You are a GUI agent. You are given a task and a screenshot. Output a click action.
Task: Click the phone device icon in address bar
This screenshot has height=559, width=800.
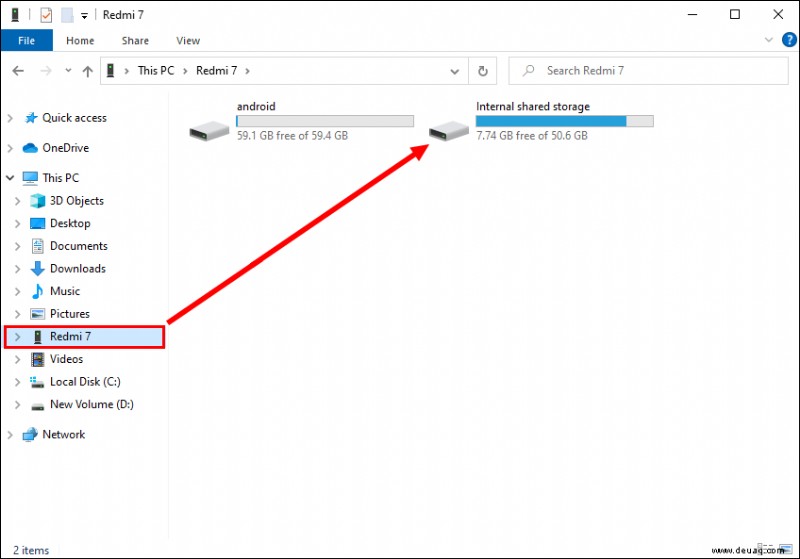[x=110, y=70]
